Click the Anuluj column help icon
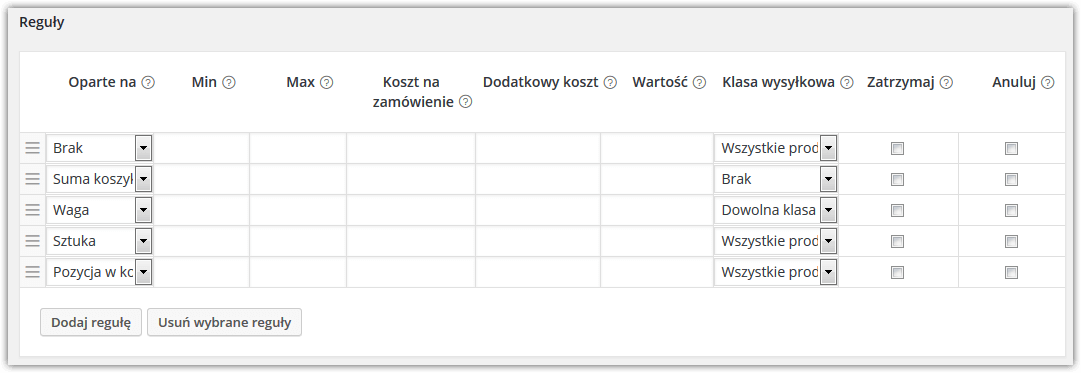Image resolution: width=1081 pixels, height=373 pixels. click(1047, 83)
